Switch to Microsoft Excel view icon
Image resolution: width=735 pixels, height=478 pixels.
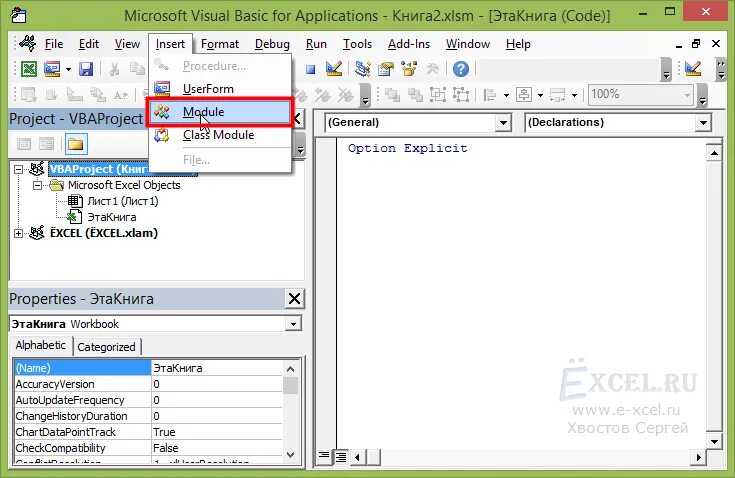(29, 69)
